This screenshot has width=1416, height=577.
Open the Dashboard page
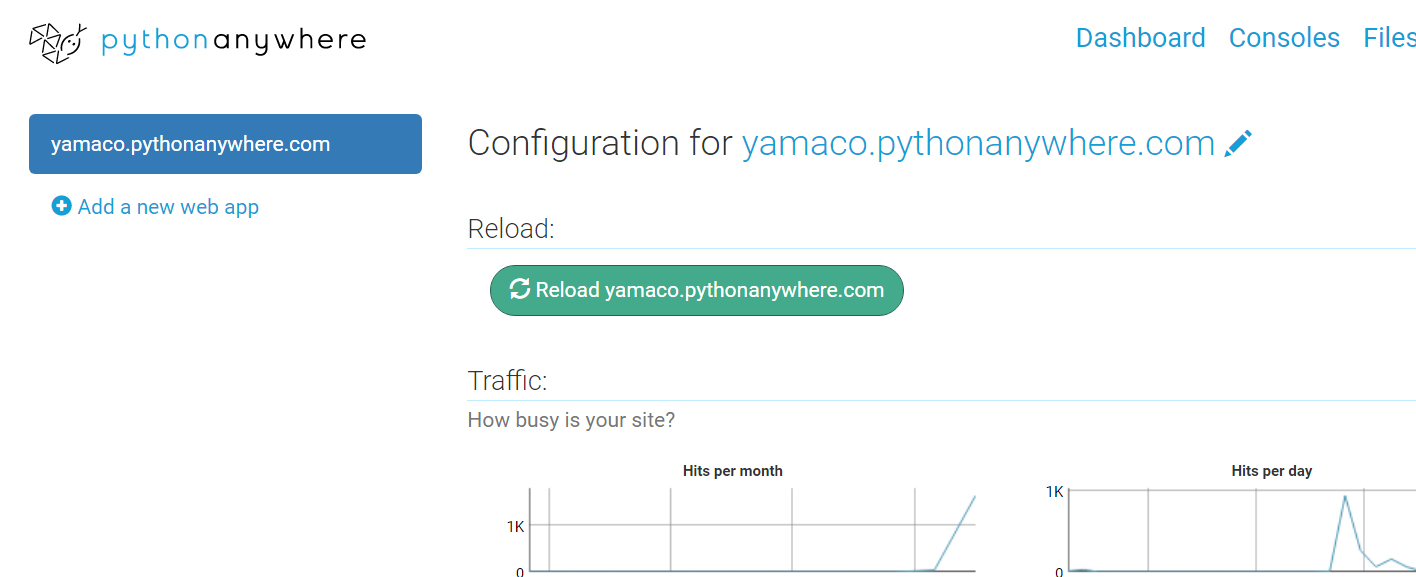(1140, 38)
